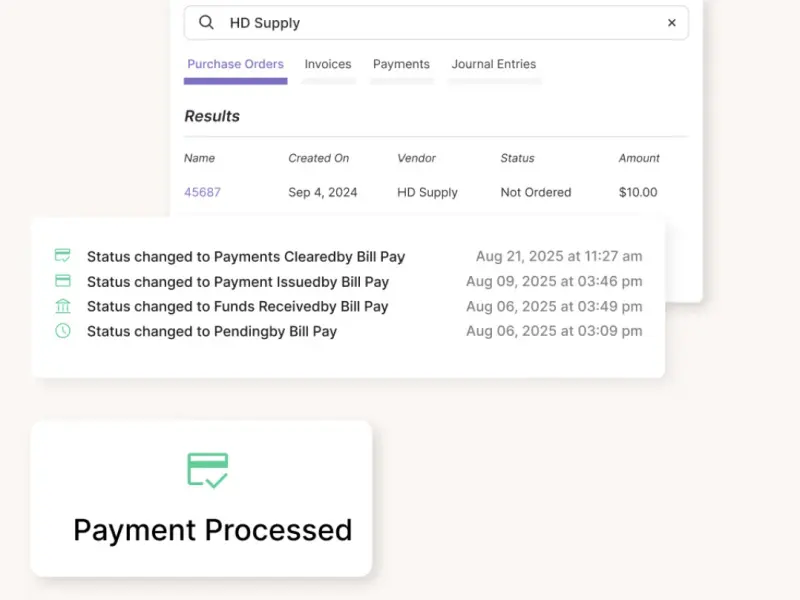Click the Created On column header
Viewport: 800px width, 600px height.
coord(319,158)
